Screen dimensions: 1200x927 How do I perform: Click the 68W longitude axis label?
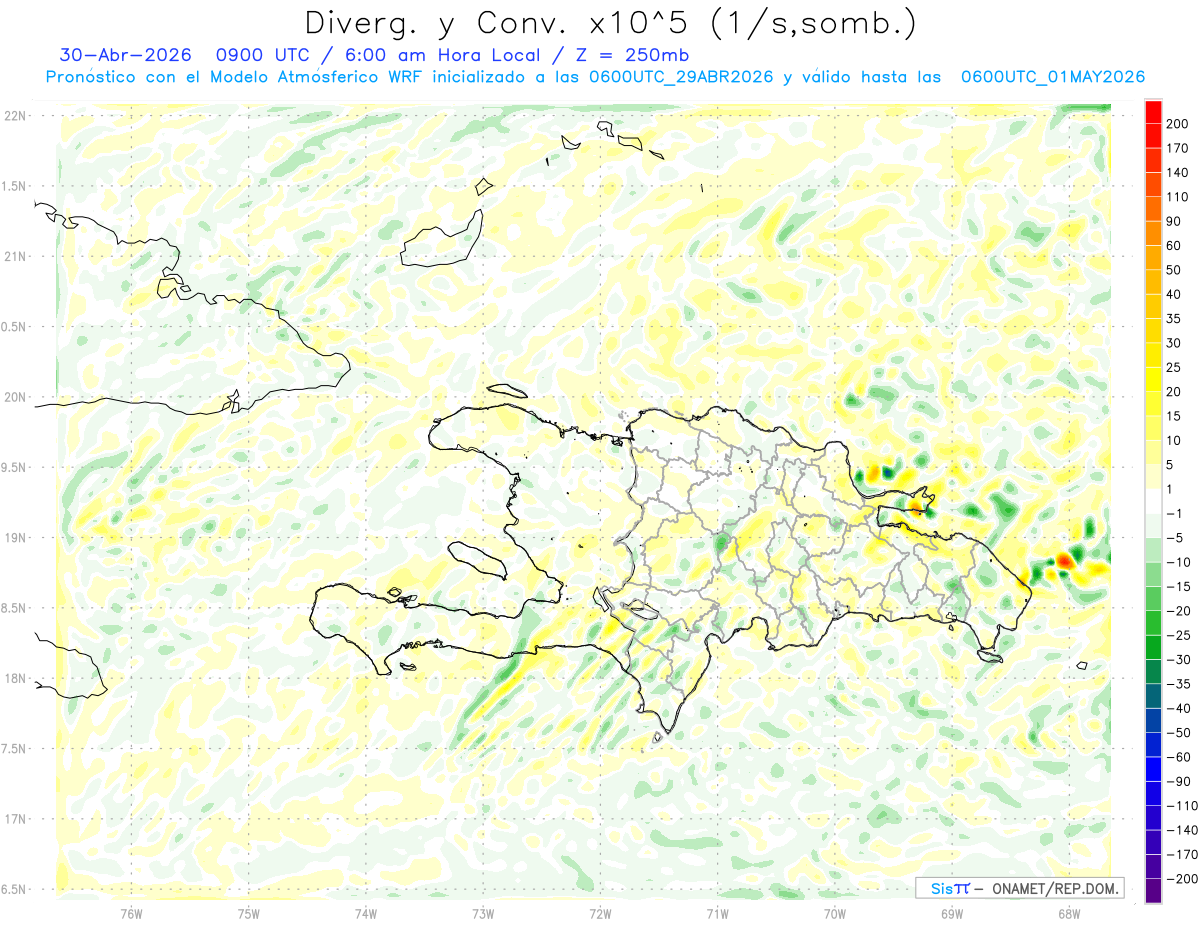[x=1068, y=913]
